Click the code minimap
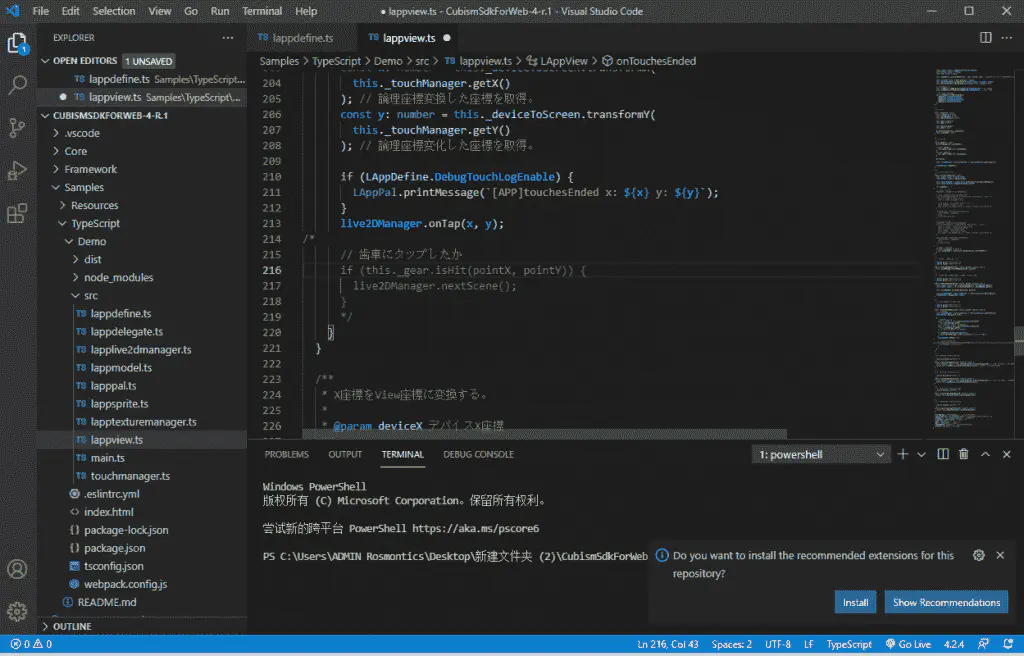The width and height of the screenshot is (1024, 656). click(972, 248)
